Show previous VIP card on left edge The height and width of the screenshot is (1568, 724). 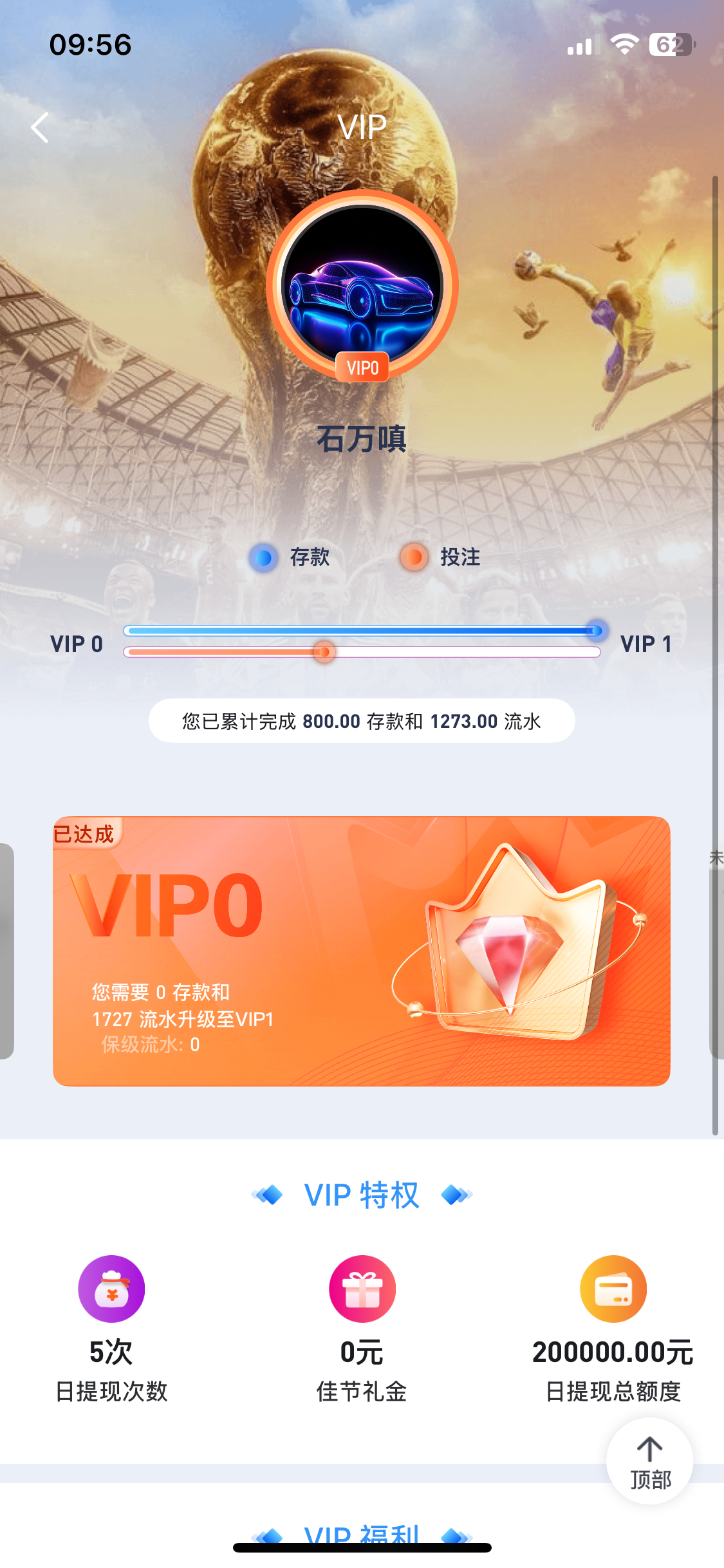(x=7, y=951)
